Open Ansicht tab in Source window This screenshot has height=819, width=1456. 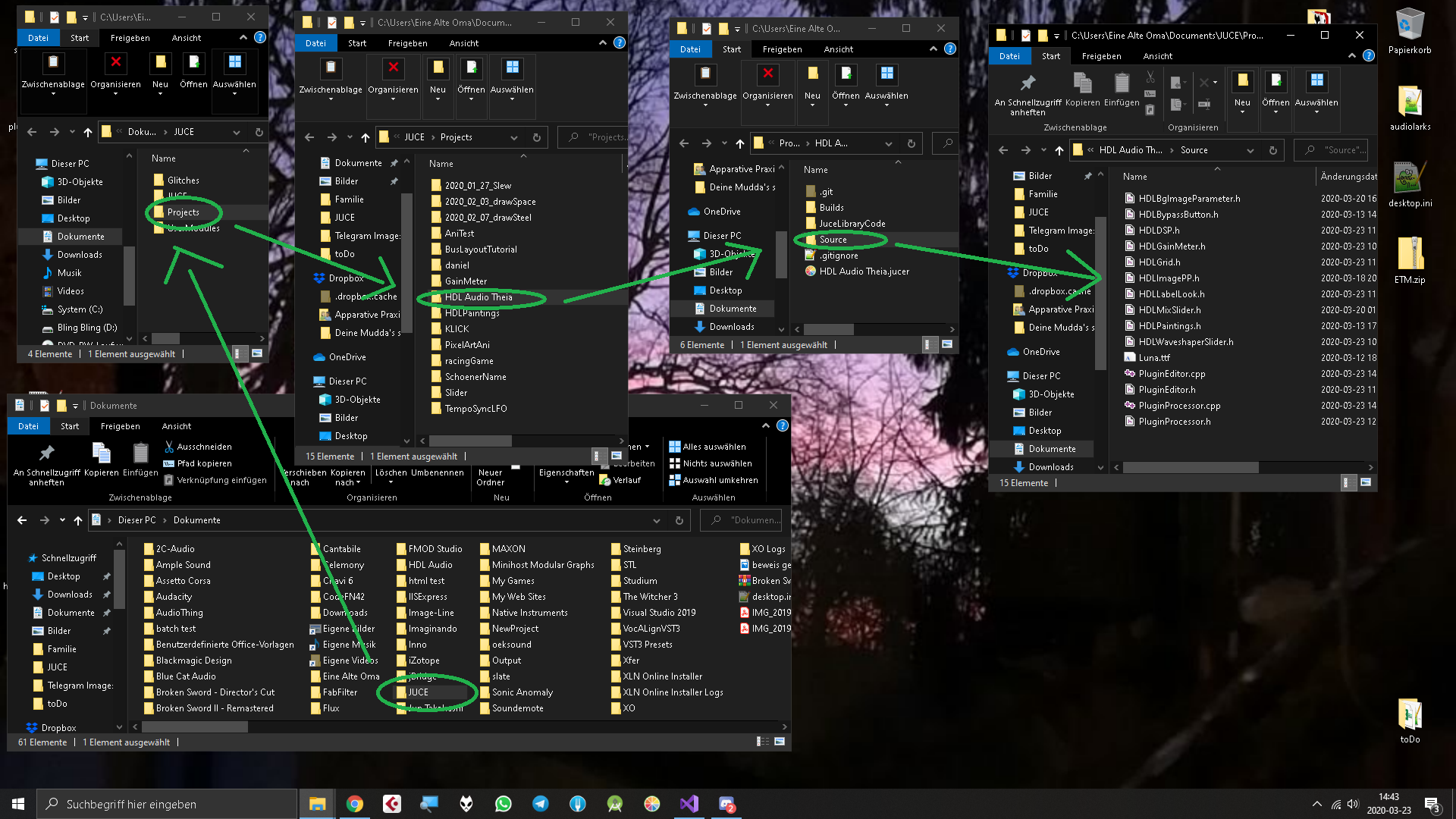coord(1157,56)
